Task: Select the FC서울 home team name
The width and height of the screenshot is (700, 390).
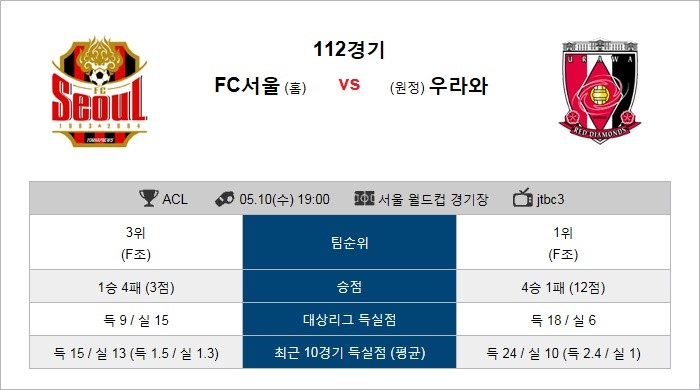Action: point(247,85)
